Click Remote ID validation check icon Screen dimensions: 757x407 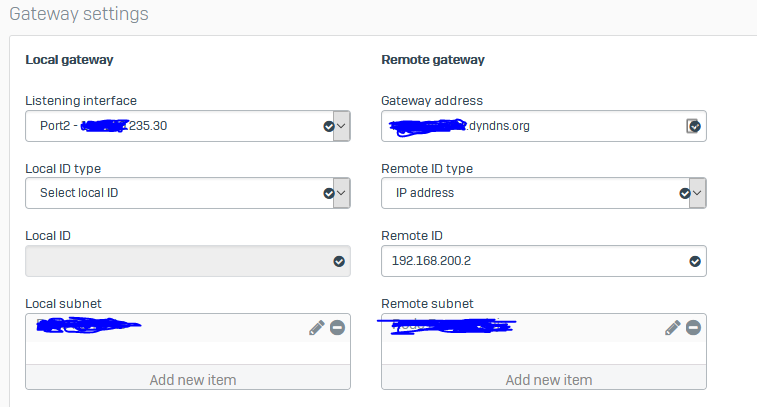(x=695, y=261)
